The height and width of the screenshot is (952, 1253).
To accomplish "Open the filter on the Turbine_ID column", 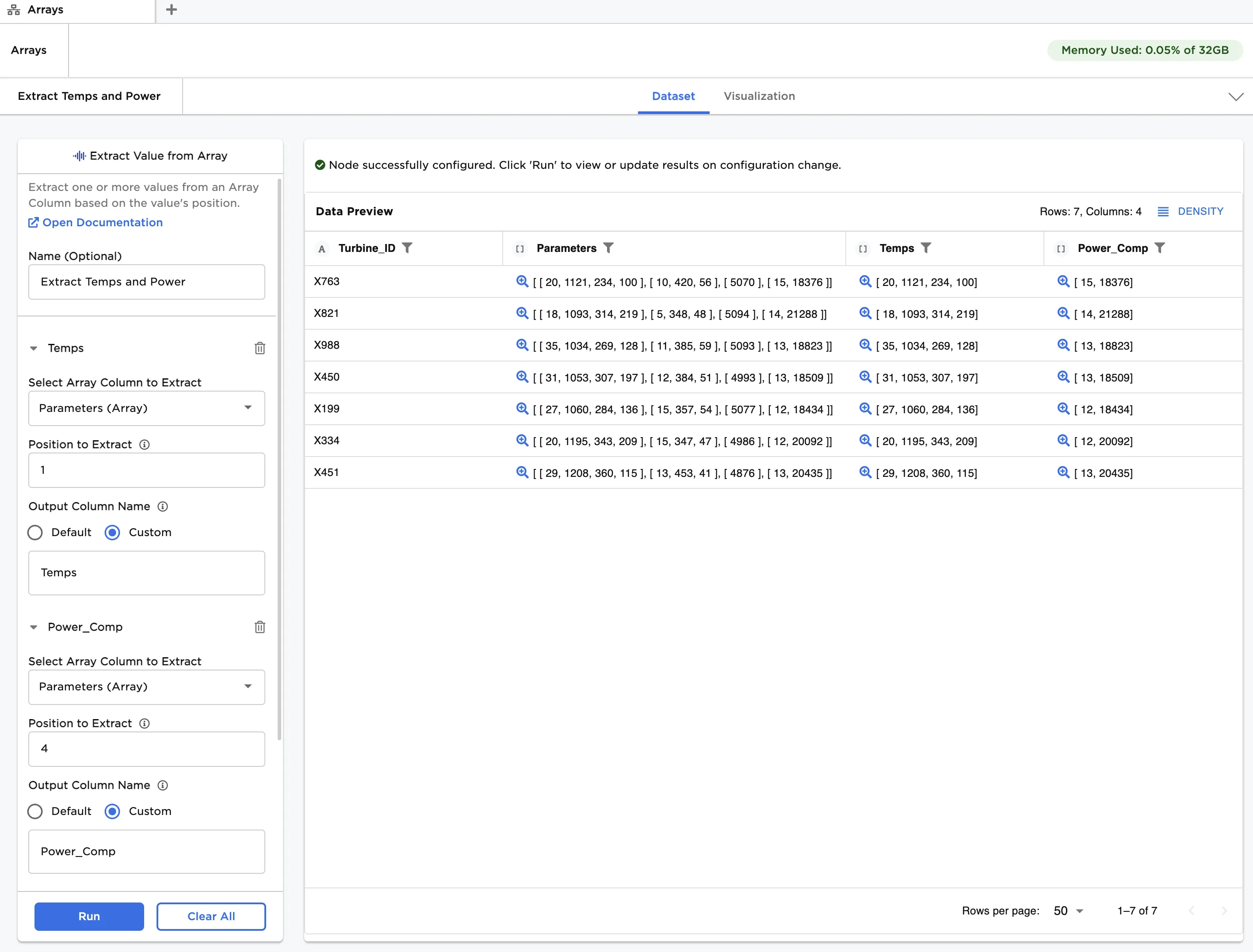I will point(409,248).
